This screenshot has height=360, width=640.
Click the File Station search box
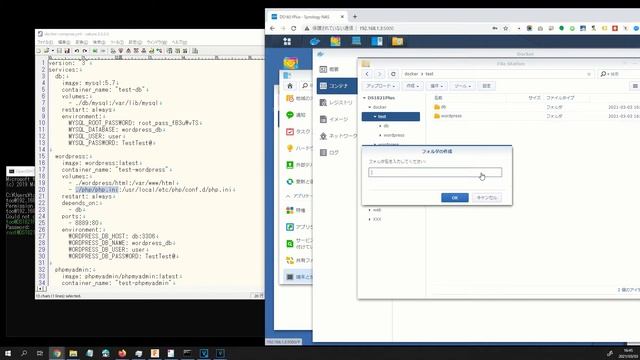pyautogui.click(x=620, y=74)
